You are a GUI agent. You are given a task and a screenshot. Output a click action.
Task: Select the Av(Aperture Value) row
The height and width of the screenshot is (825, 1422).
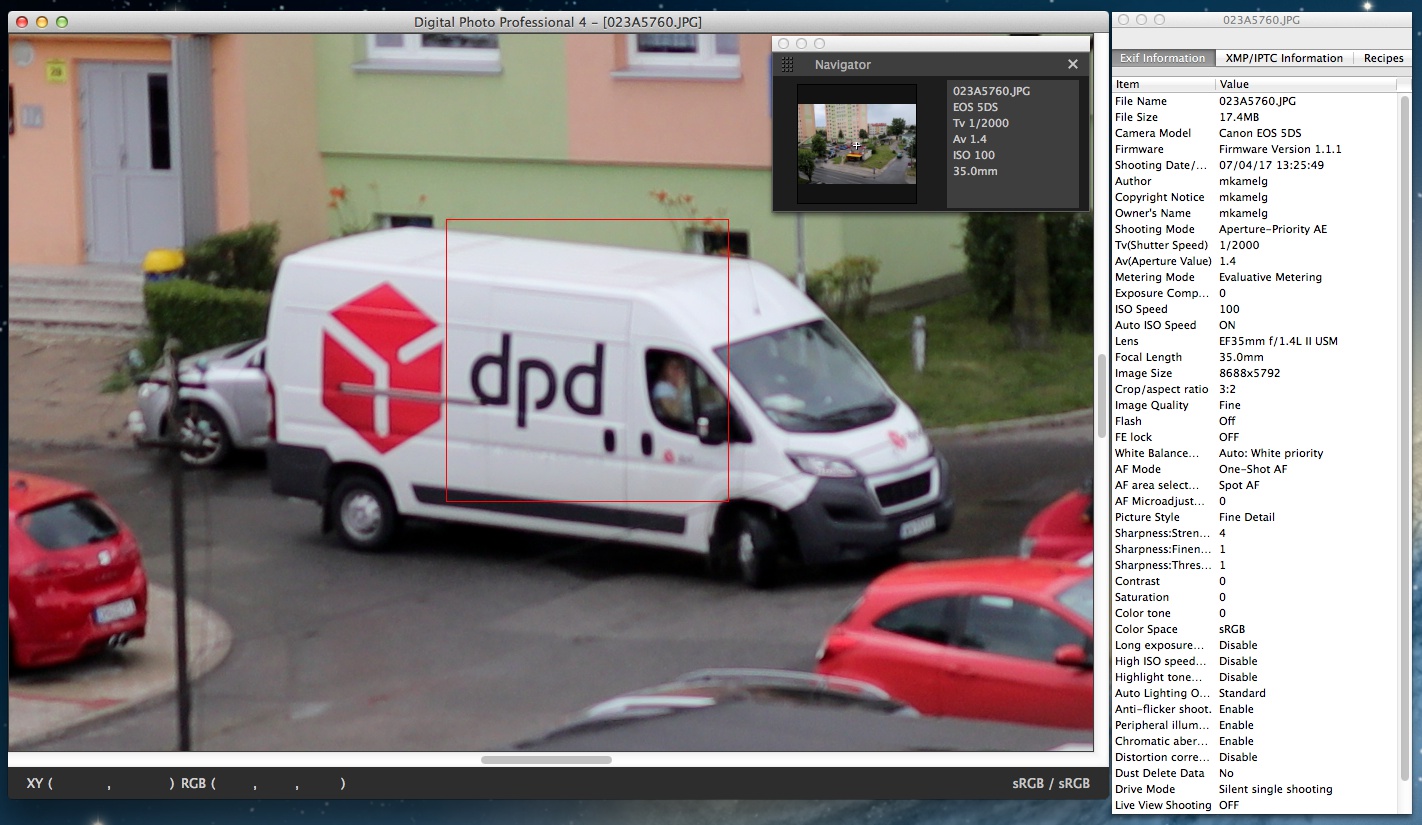coord(1255,261)
